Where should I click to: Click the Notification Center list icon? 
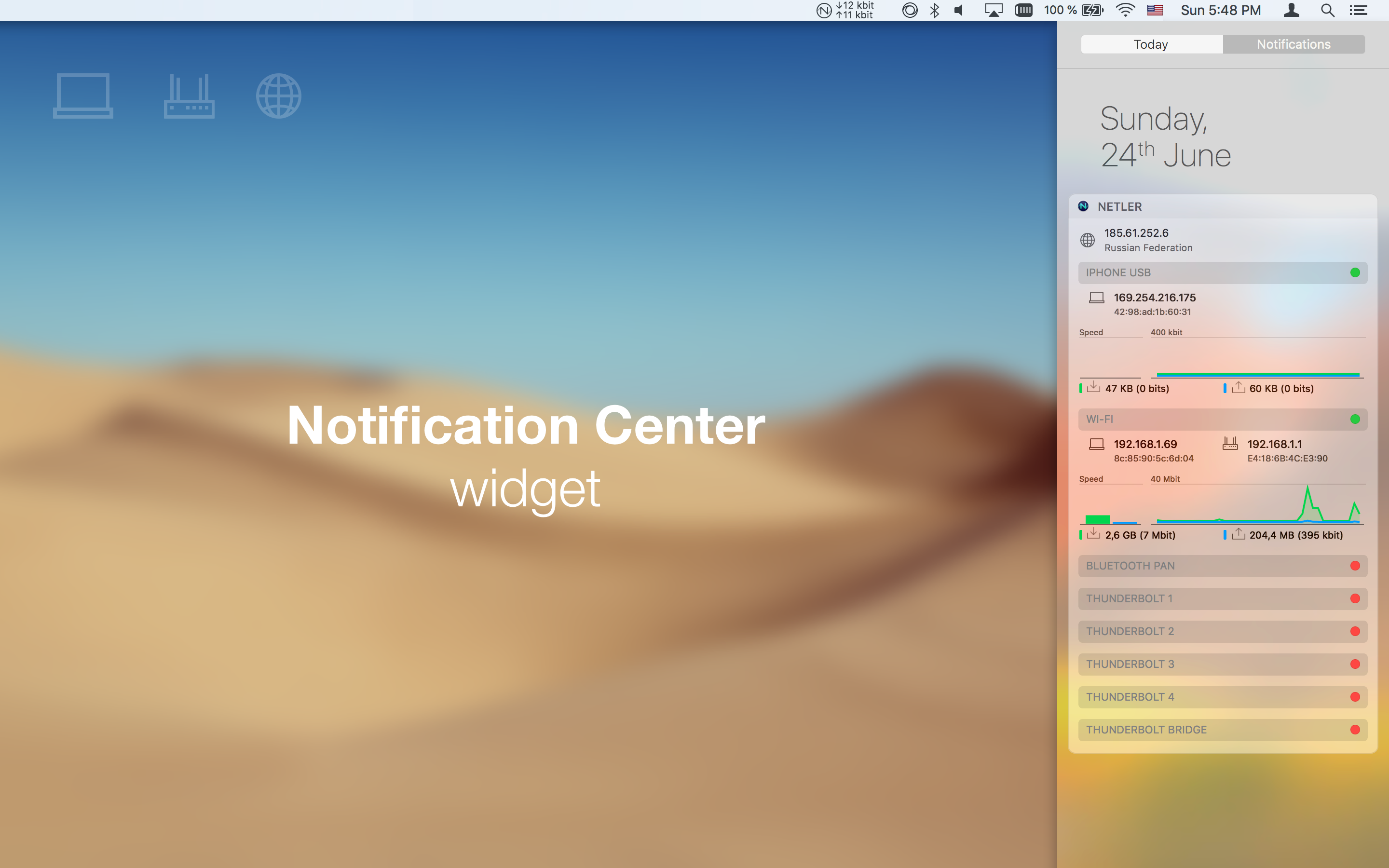coord(1358,10)
